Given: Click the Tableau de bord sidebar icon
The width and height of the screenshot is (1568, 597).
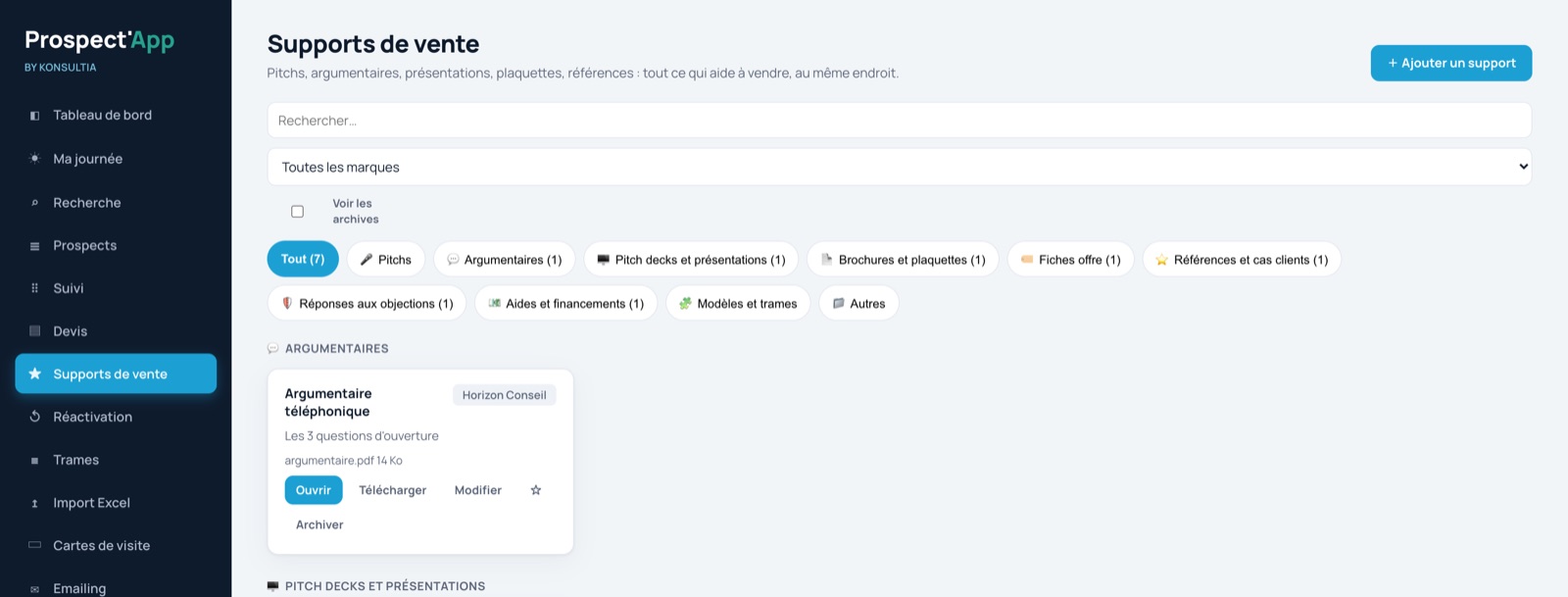Looking at the screenshot, I should [34, 116].
